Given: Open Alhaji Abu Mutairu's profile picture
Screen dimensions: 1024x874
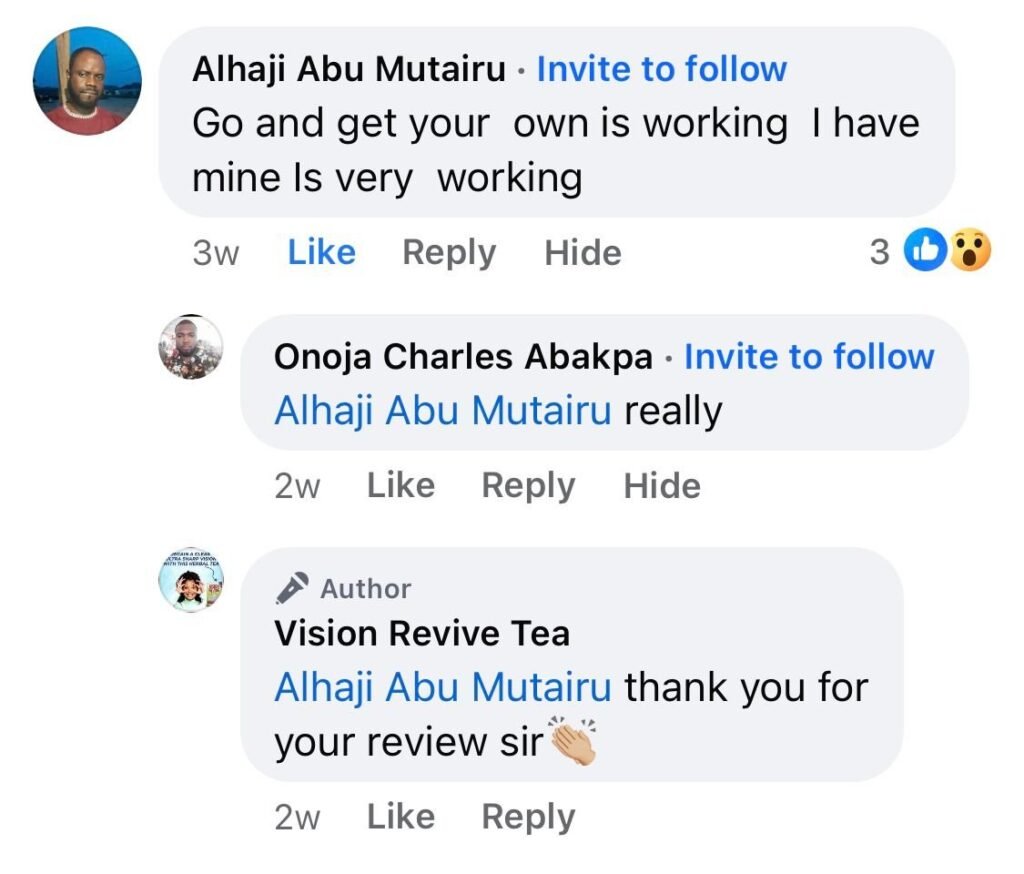Looking at the screenshot, I should (88, 81).
